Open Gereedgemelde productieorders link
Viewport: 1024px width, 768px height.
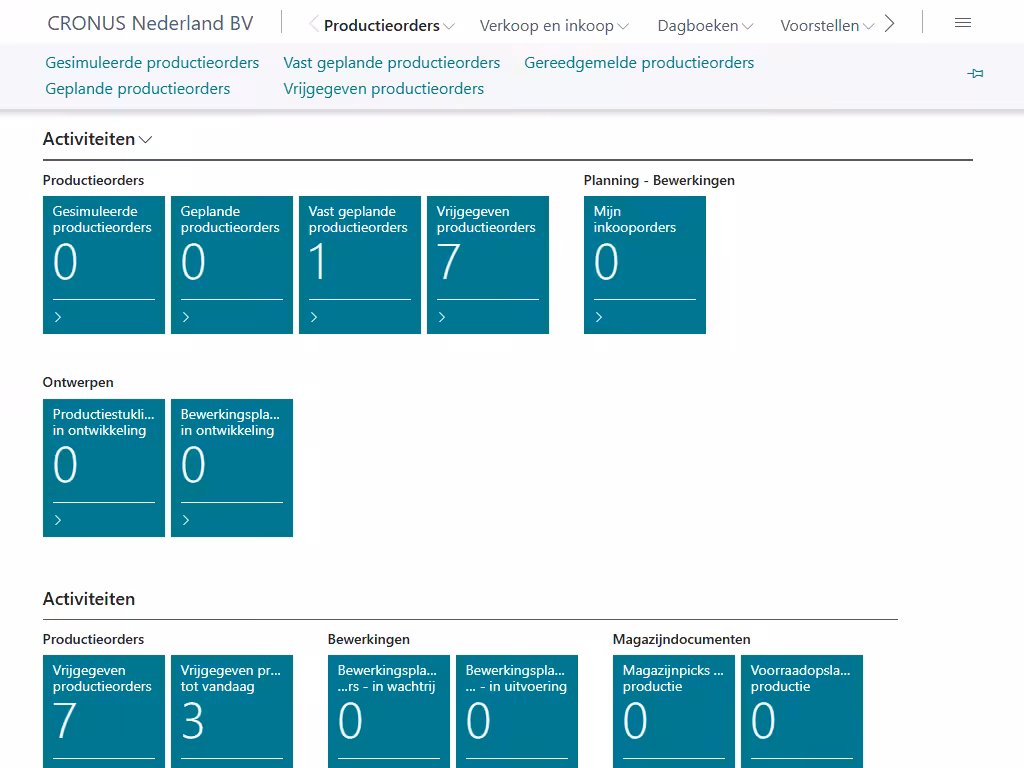639,62
